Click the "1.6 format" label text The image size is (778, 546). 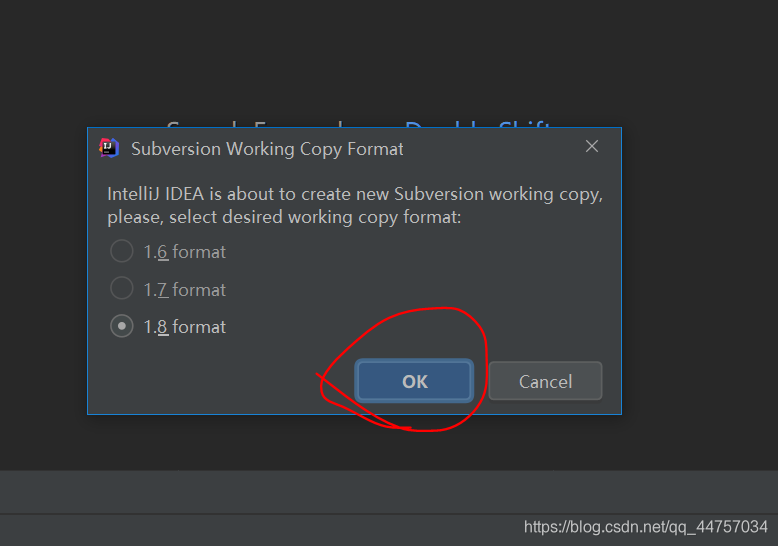[x=185, y=252]
